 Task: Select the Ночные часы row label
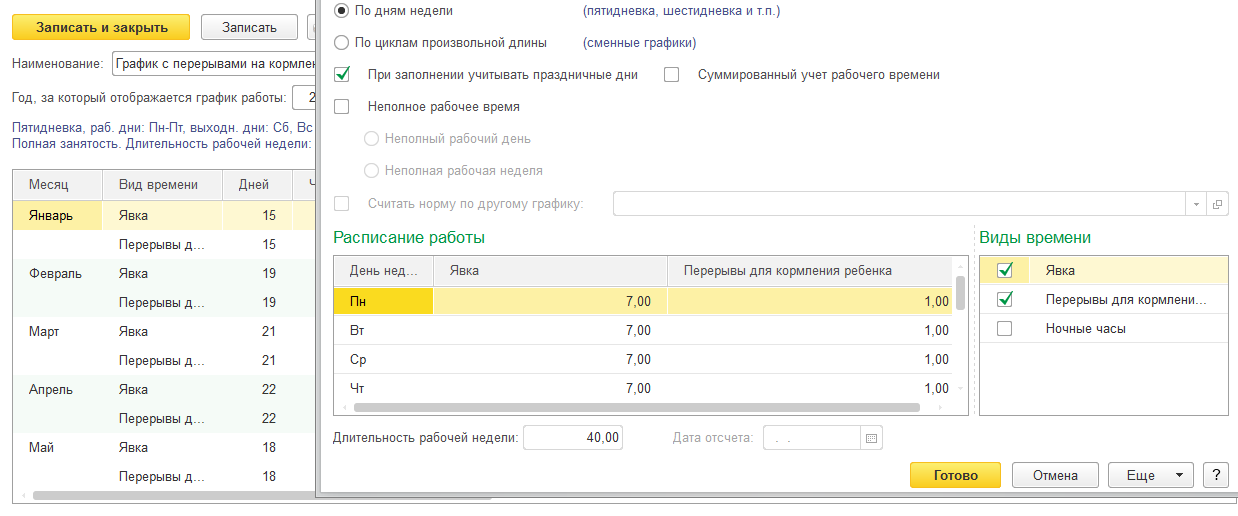click(x=1085, y=328)
